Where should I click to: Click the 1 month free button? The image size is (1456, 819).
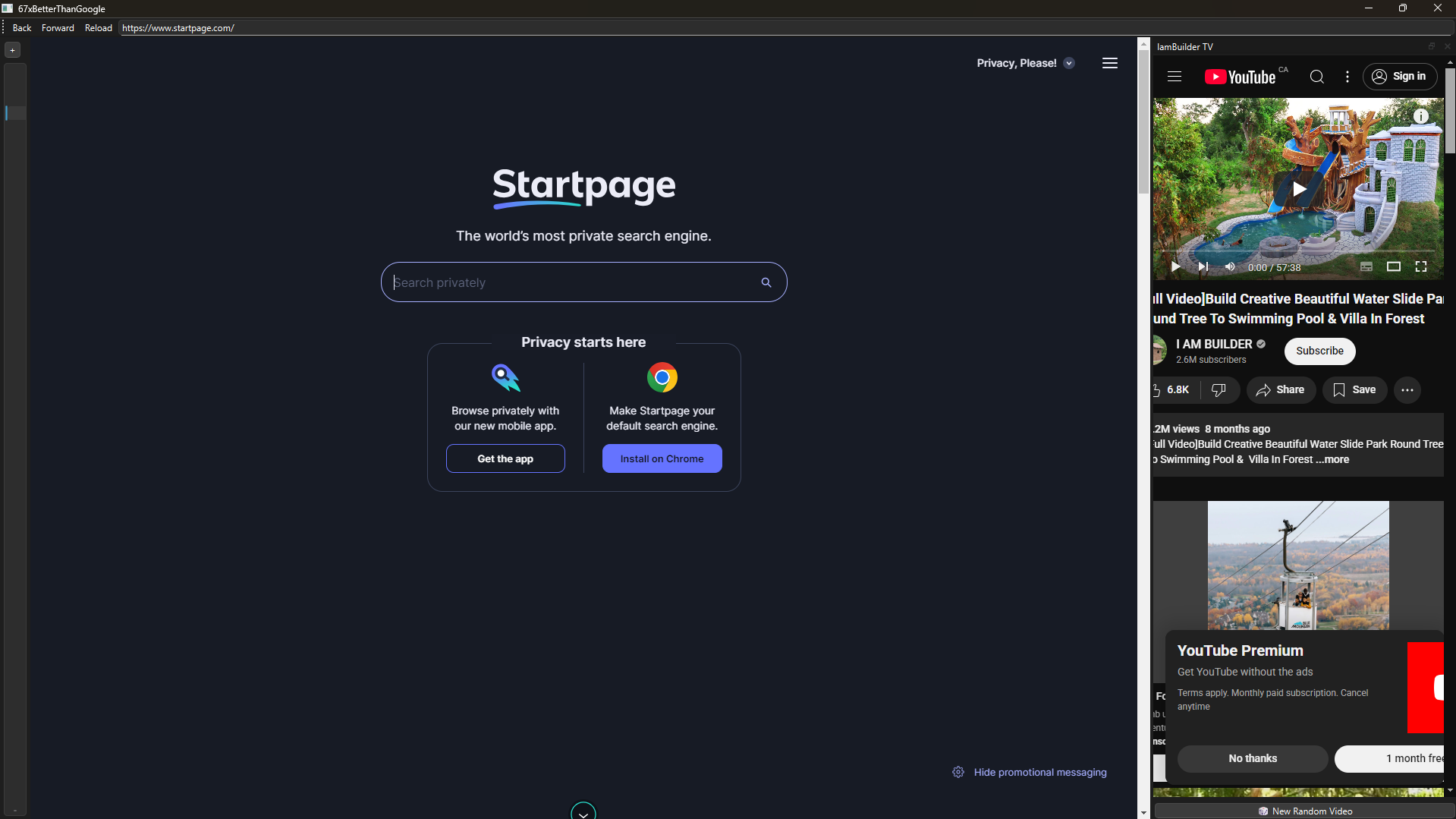tap(1390, 758)
